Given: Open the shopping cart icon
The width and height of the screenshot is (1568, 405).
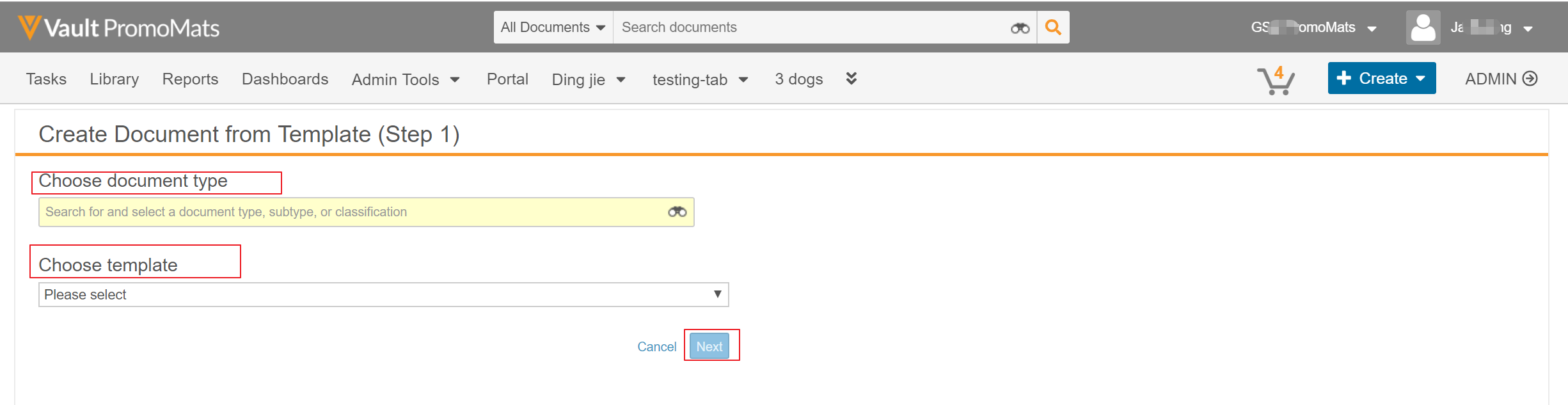Looking at the screenshot, I should [1276, 81].
